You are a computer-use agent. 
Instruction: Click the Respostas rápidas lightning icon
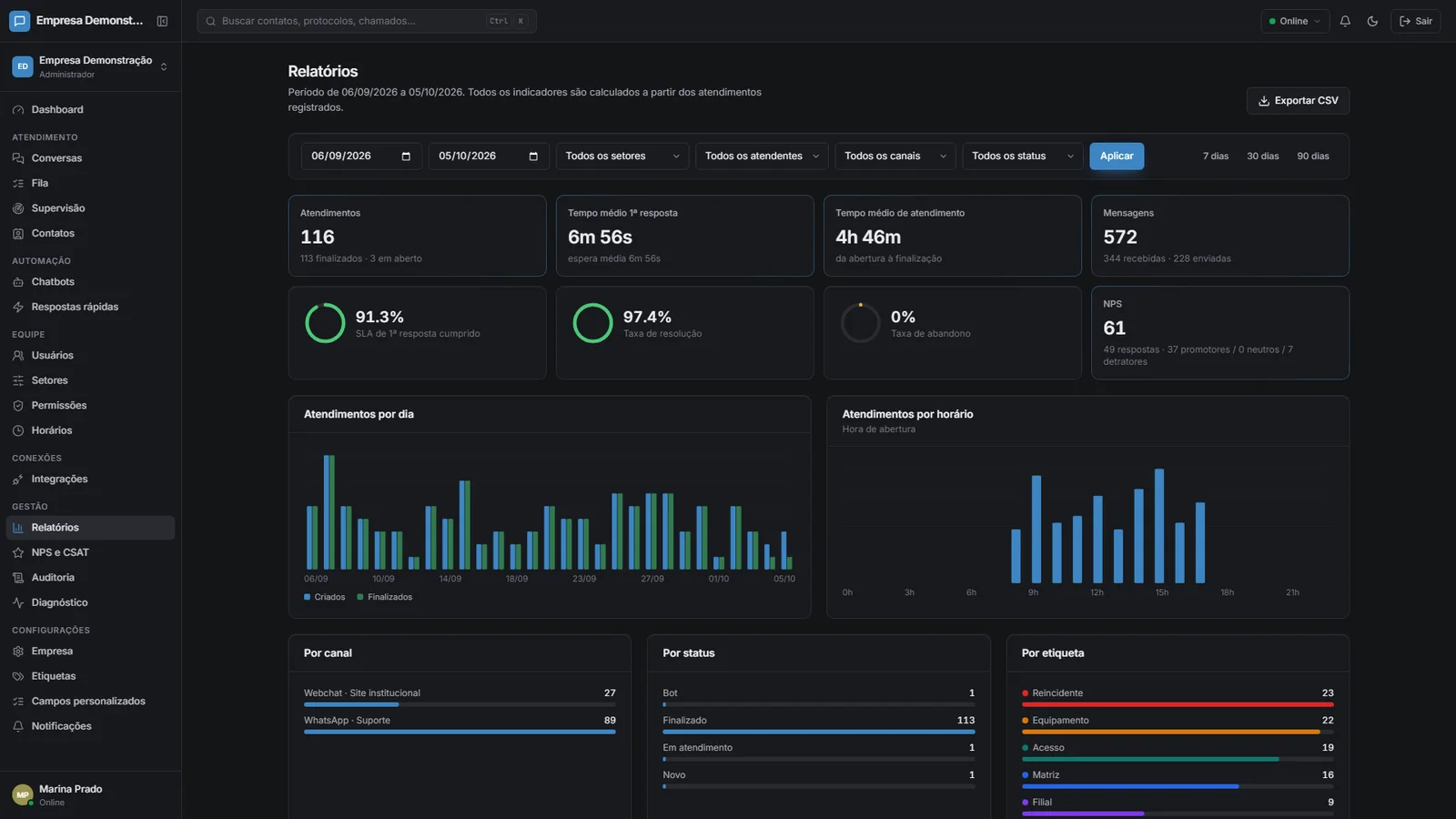point(18,308)
